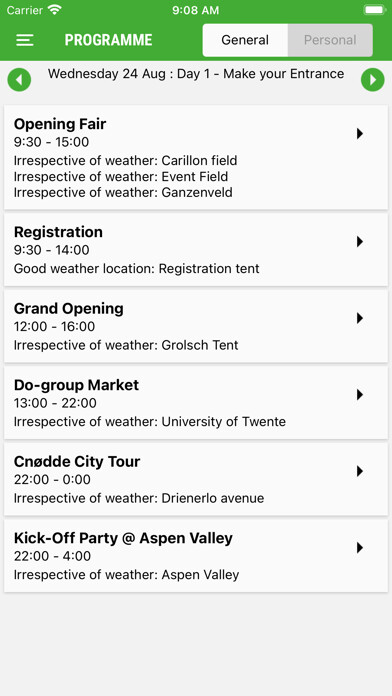
Task: Expand Registration event arrow
Action: pos(360,241)
